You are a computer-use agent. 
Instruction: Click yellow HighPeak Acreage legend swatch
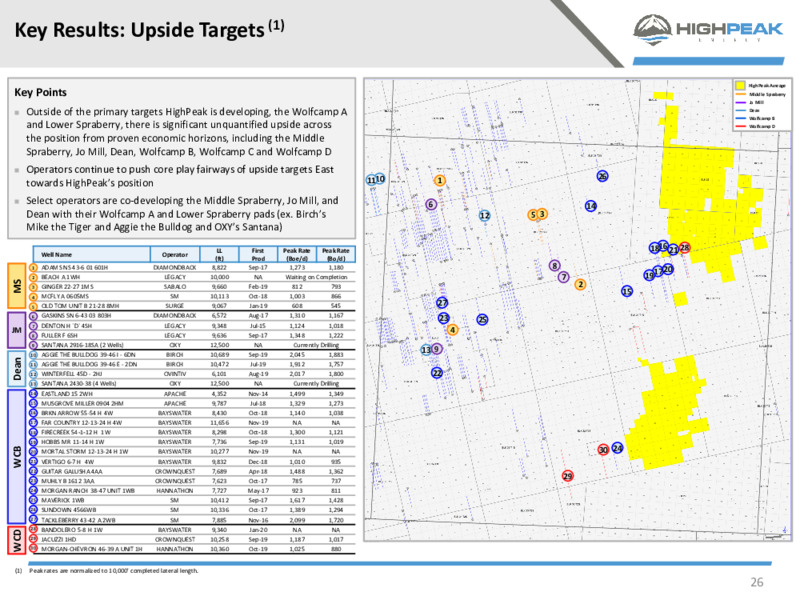click(x=740, y=85)
